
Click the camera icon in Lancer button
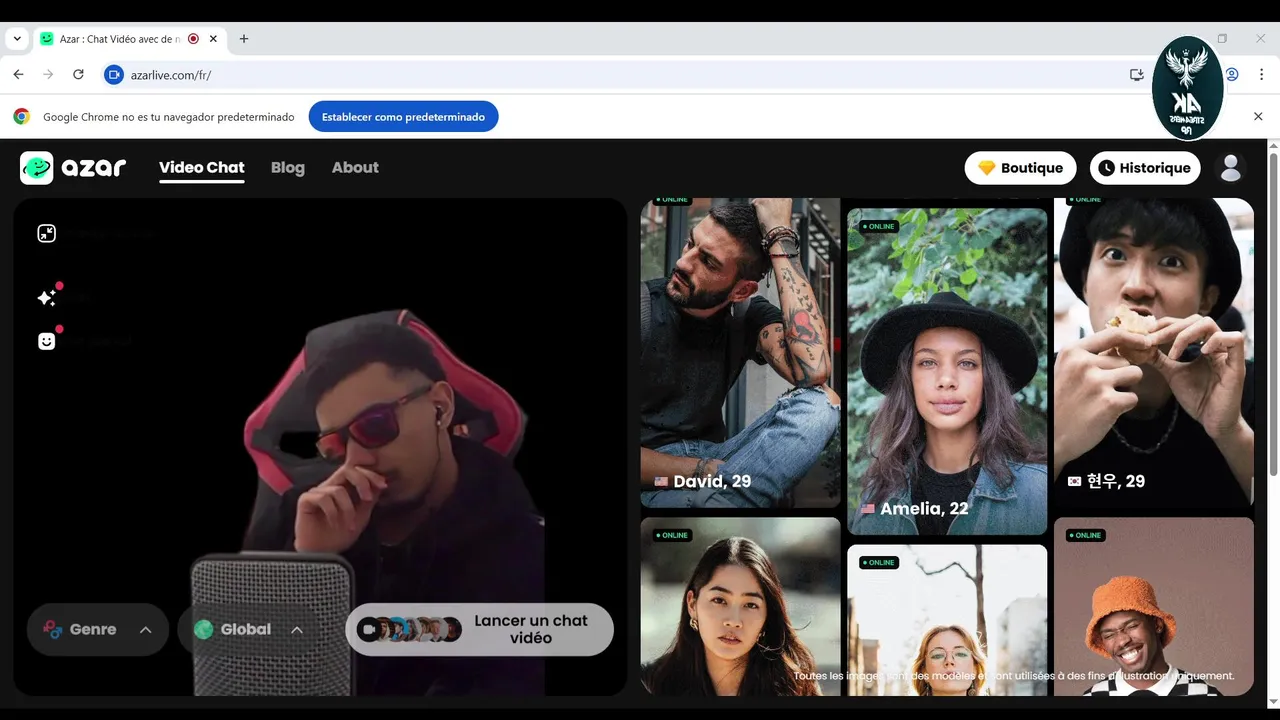(x=369, y=630)
